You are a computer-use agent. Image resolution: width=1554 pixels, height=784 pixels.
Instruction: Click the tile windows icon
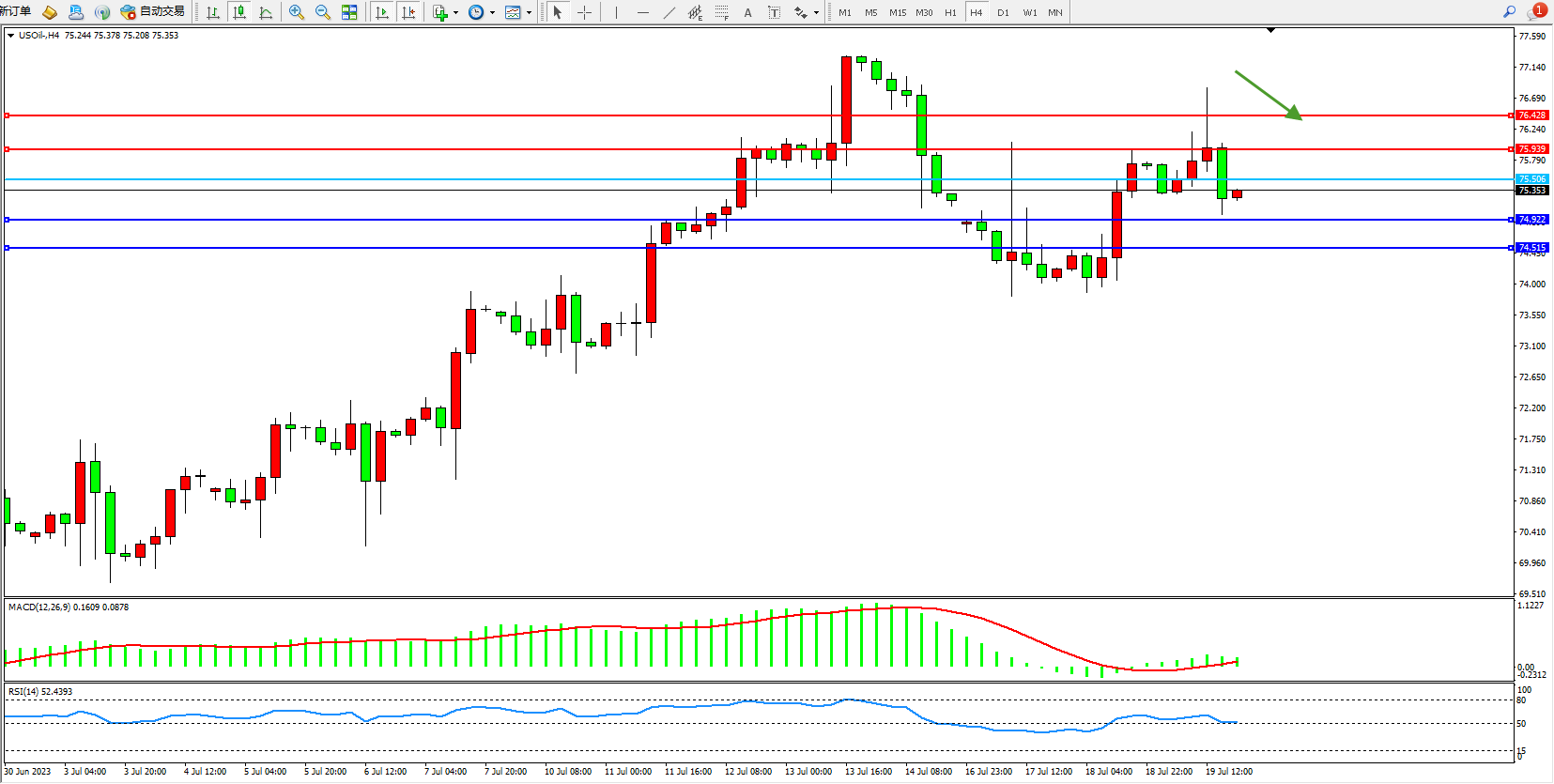point(349,12)
